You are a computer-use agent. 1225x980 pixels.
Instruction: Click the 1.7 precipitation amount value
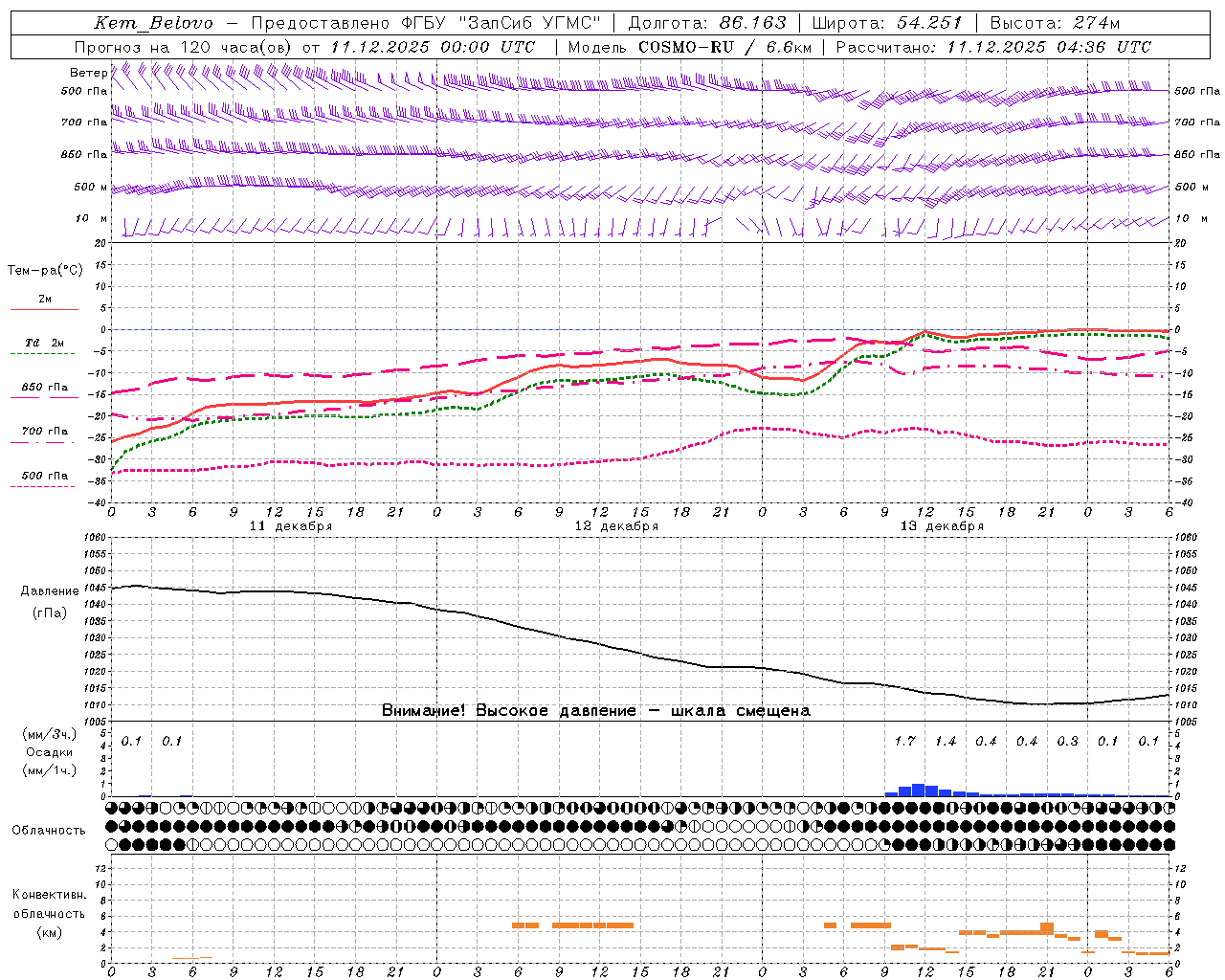904,742
